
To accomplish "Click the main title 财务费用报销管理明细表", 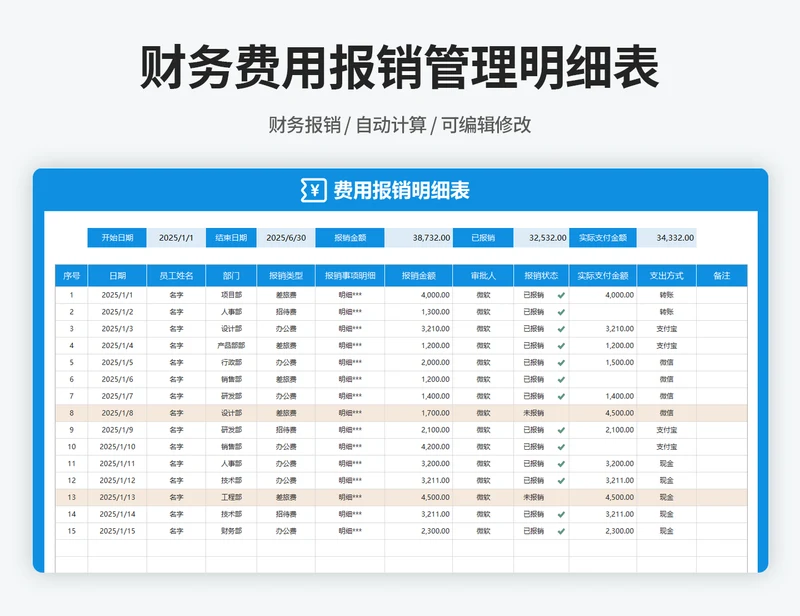I will 399,67.
